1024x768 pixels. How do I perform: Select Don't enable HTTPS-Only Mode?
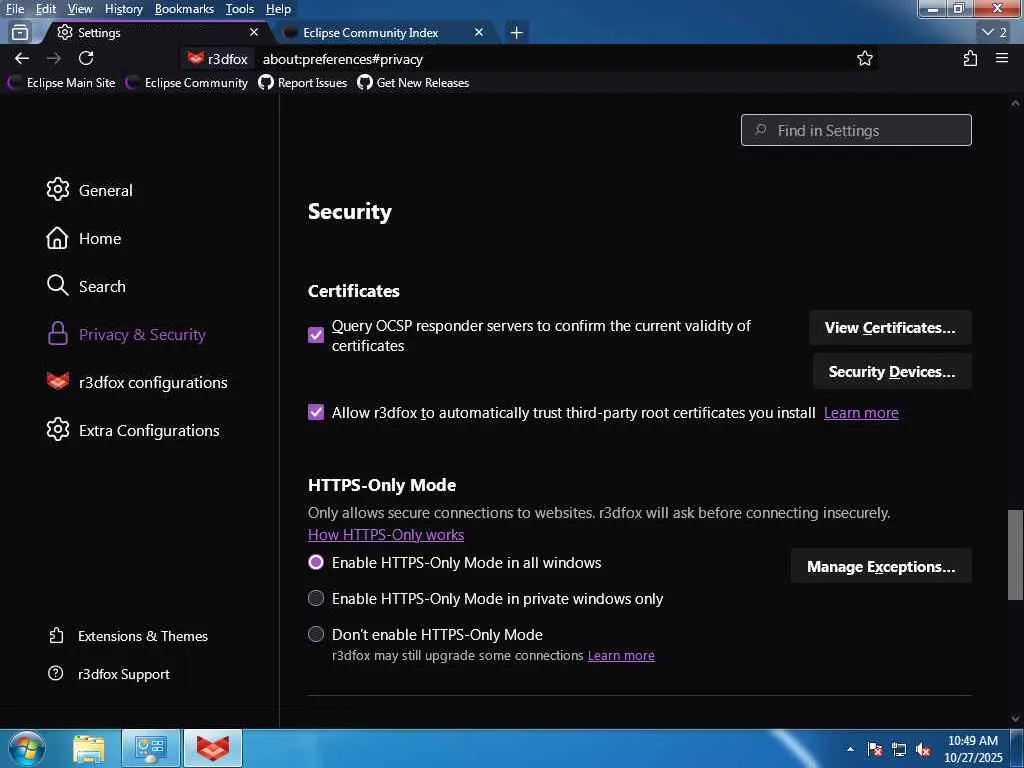coord(316,634)
